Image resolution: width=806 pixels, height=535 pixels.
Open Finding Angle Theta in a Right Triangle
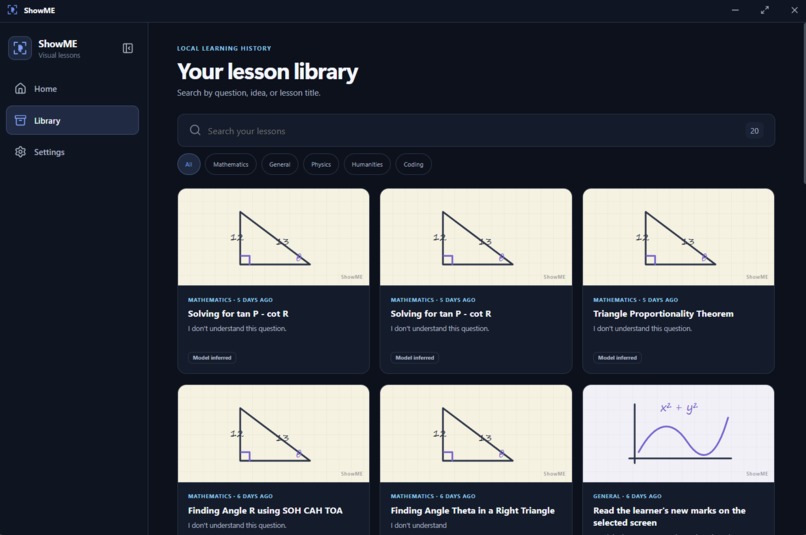tap(472, 510)
